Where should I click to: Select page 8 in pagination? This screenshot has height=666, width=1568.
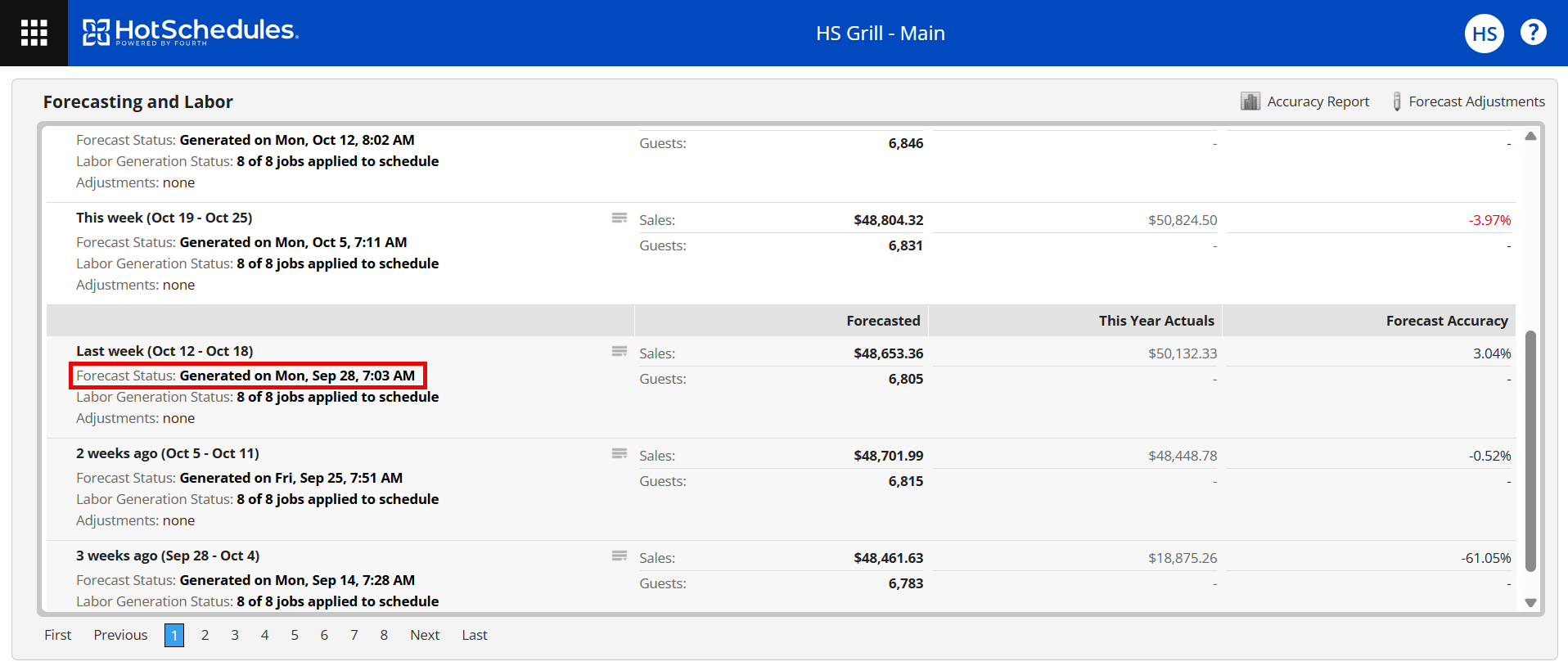tap(384, 635)
